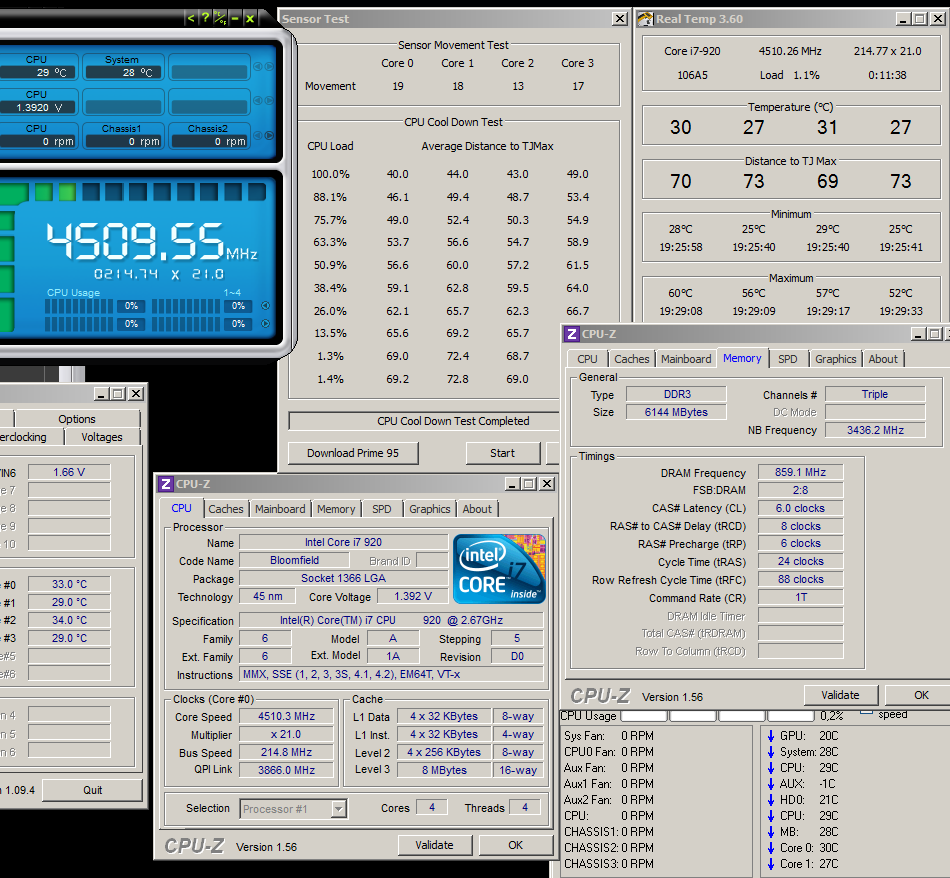Click the 1.66 V voltage reading
950x878 pixels.
pos(69,473)
